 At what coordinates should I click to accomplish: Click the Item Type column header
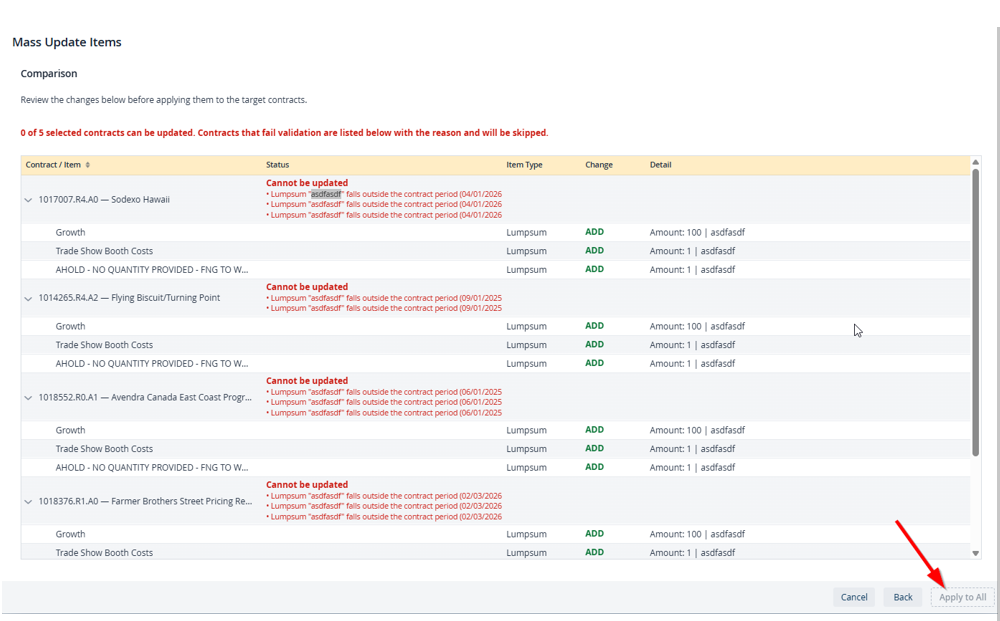524,165
